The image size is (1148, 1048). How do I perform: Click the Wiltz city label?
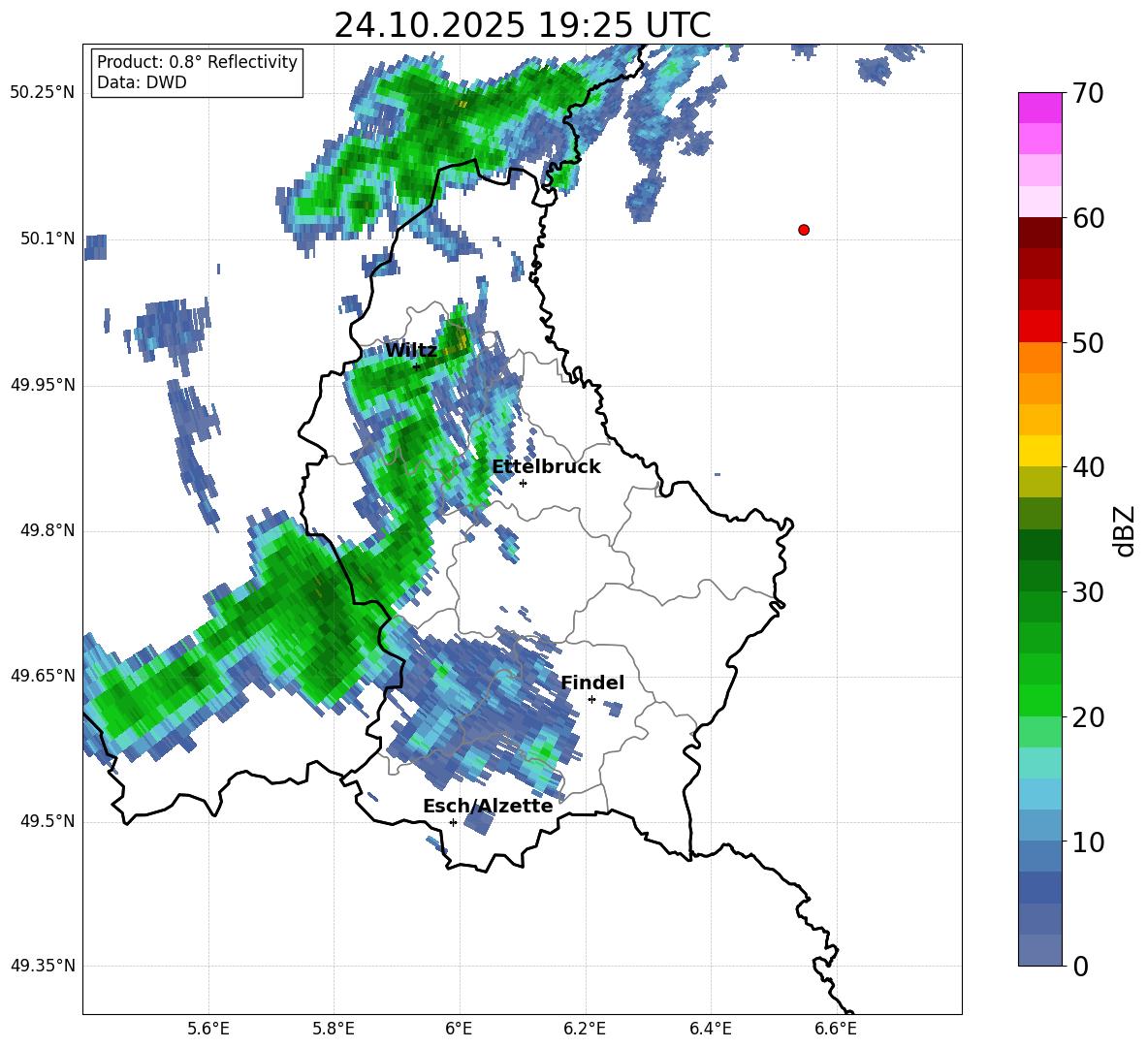(x=411, y=351)
